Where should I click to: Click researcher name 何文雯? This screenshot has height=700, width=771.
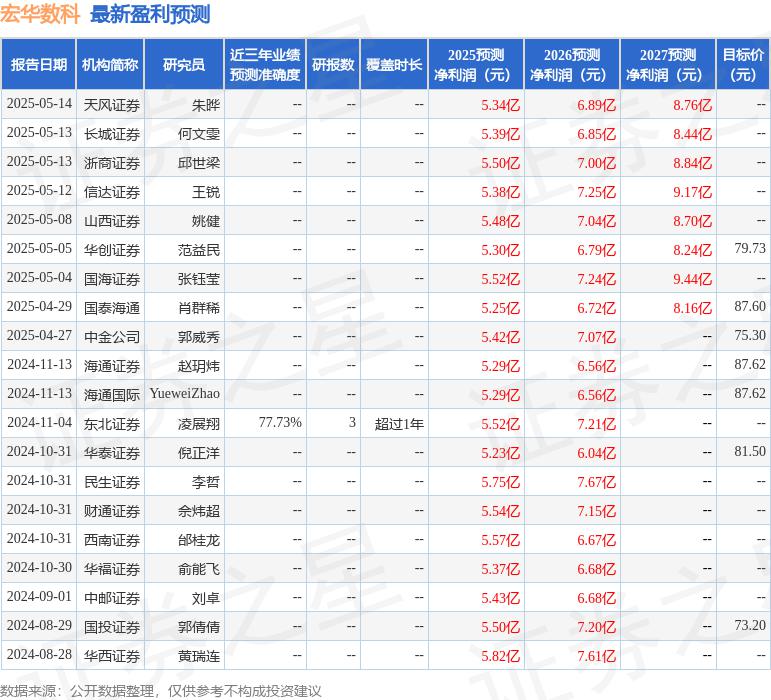point(199,134)
